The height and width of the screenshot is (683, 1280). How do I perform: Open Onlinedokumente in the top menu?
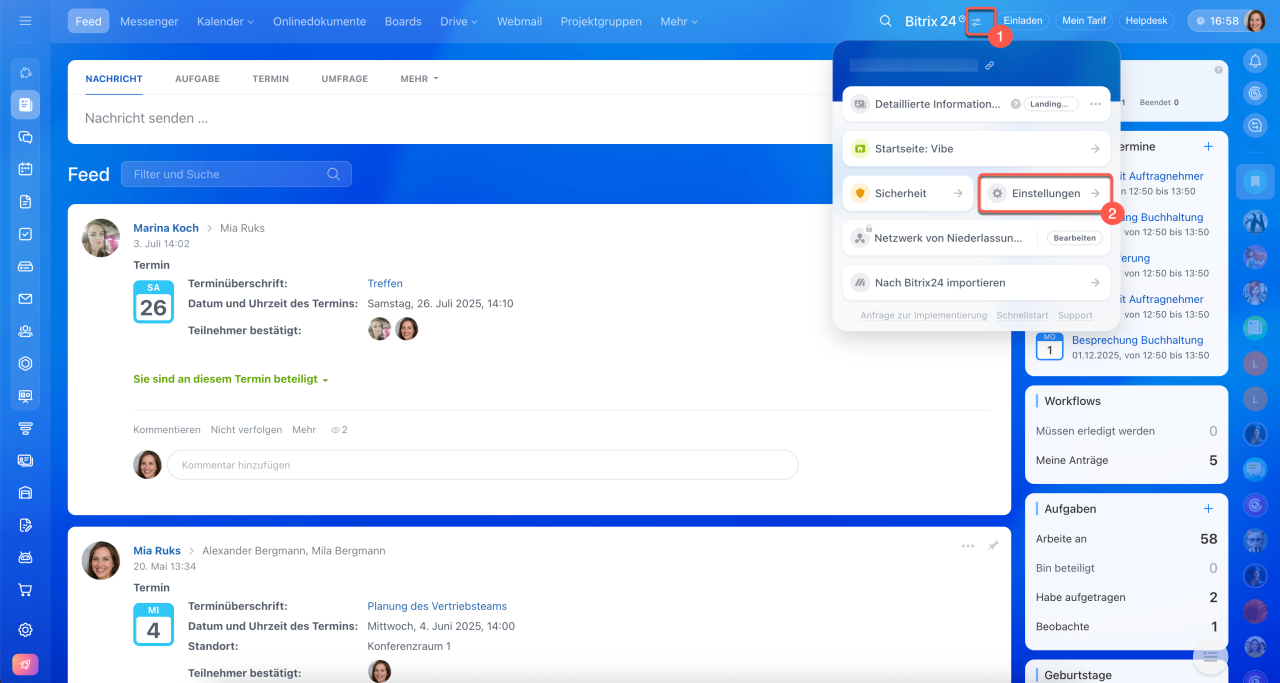[x=319, y=21]
